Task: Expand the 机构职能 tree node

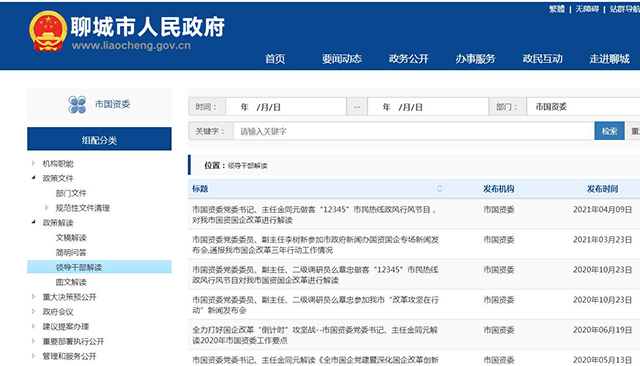Action: 33,163
